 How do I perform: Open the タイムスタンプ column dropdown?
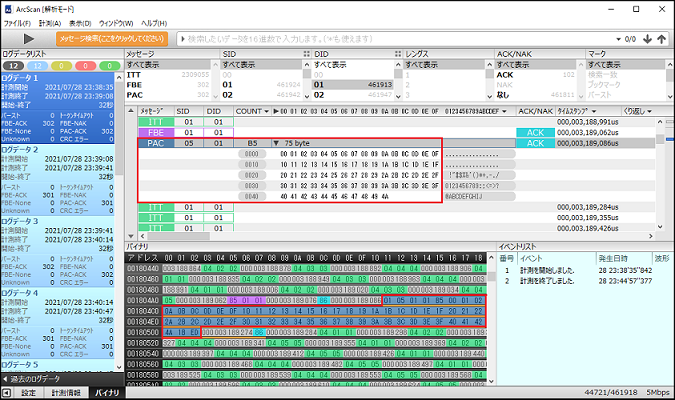click(594, 112)
